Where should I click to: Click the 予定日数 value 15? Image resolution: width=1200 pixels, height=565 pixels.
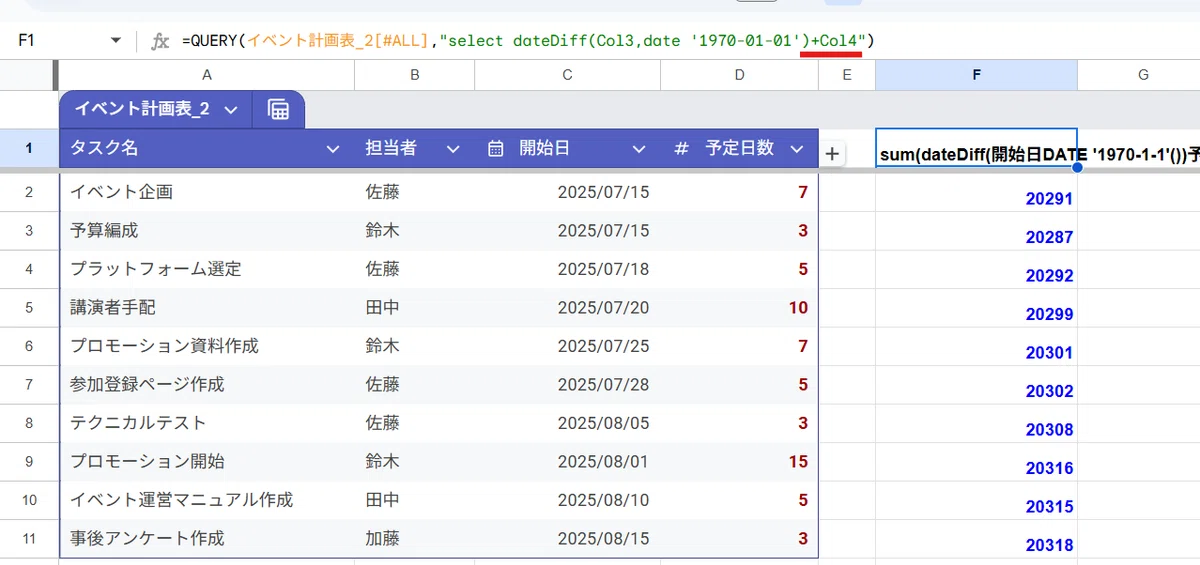pos(798,461)
